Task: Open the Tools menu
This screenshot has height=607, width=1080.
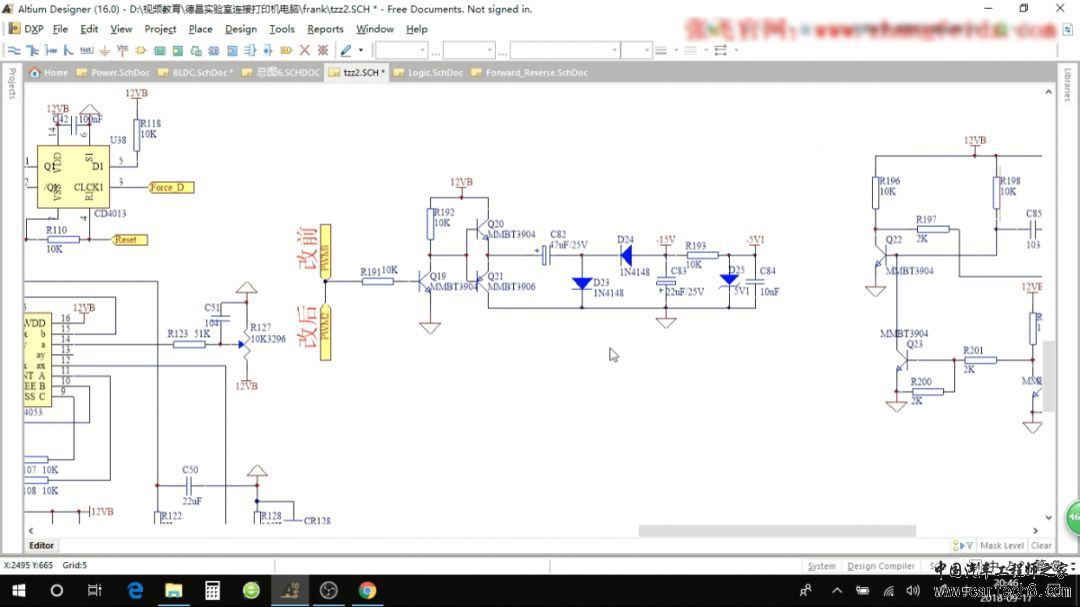Action: [x=282, y=29]
